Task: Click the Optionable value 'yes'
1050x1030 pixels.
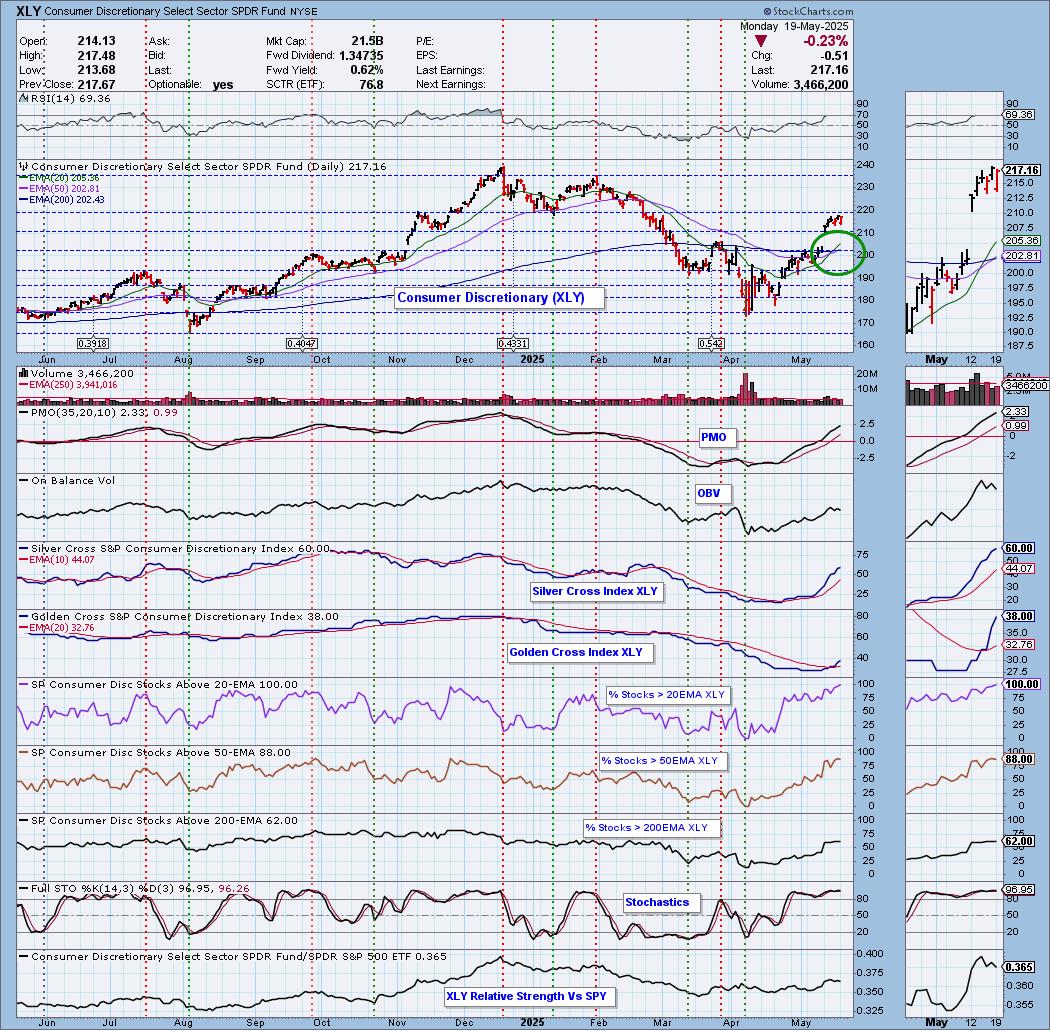Action: (x=223, y=84)
